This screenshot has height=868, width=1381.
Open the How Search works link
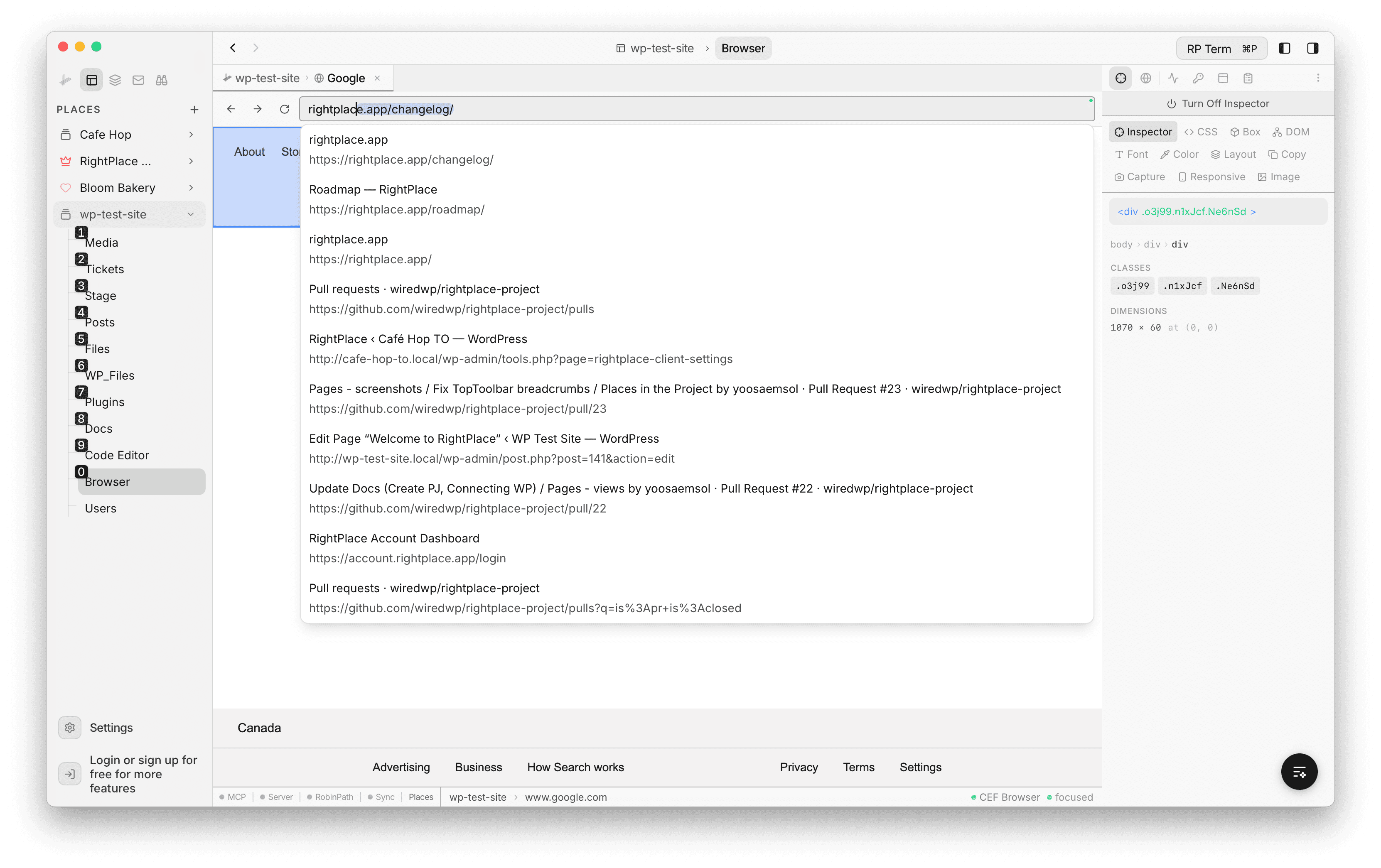(x=575, y=767)
